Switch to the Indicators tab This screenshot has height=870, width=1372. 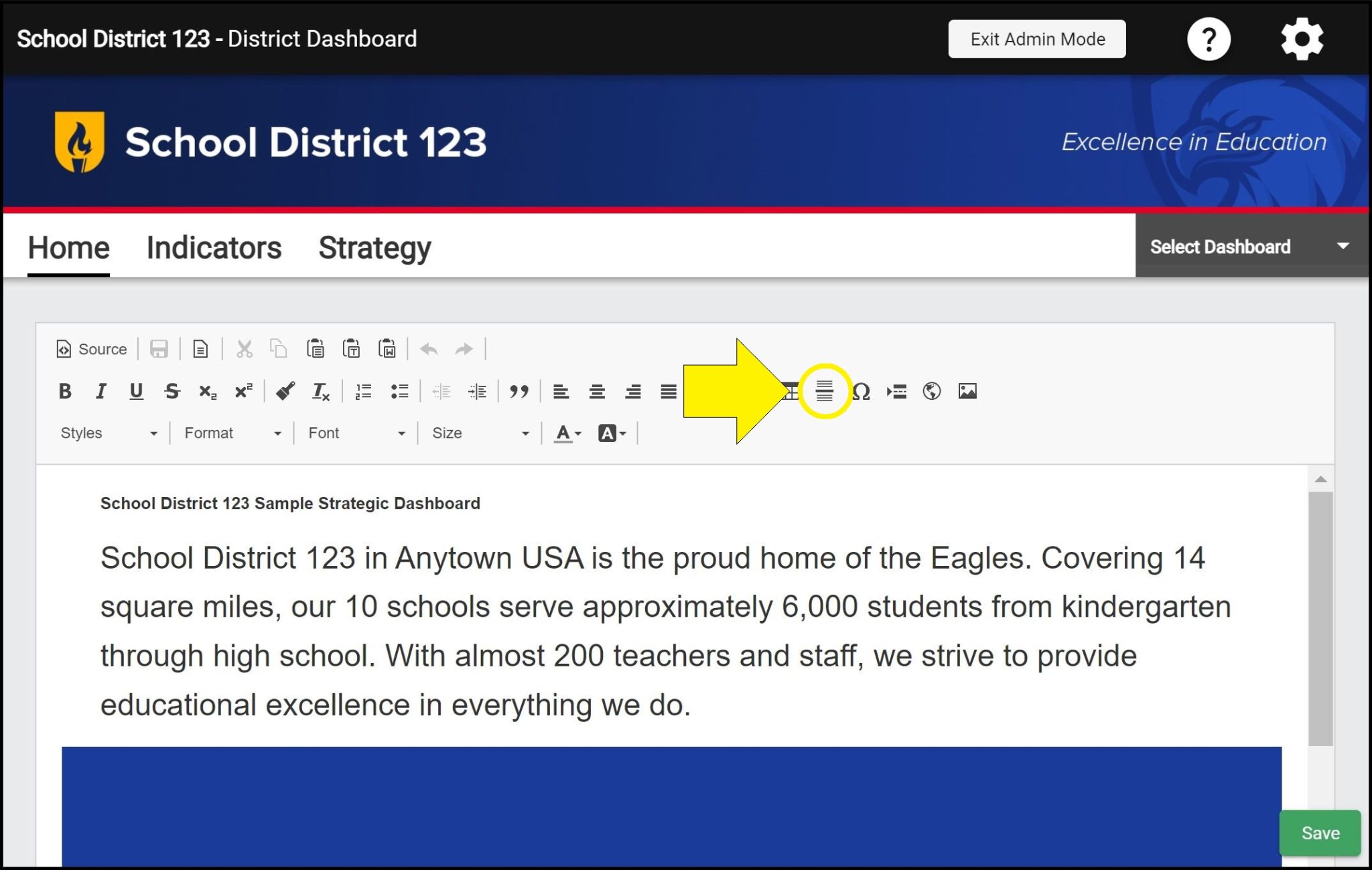(213, 247)
